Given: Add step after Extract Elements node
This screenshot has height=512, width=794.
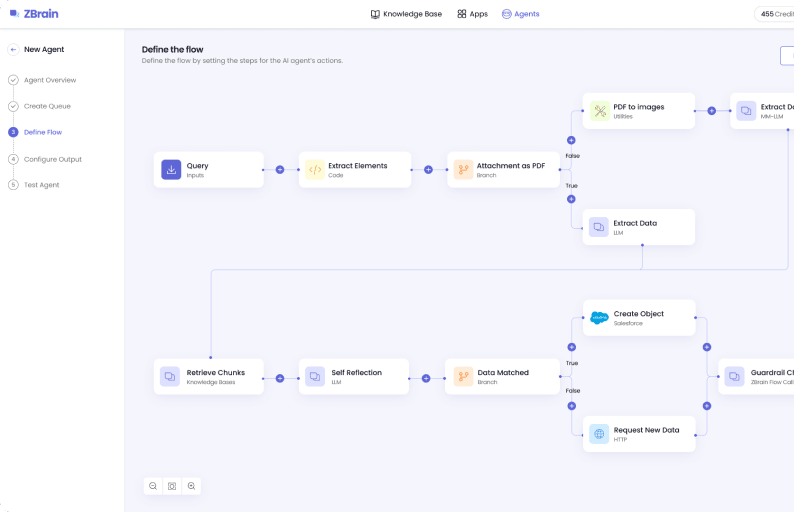Looking at the screenshot, I should [x=428, y=170].
